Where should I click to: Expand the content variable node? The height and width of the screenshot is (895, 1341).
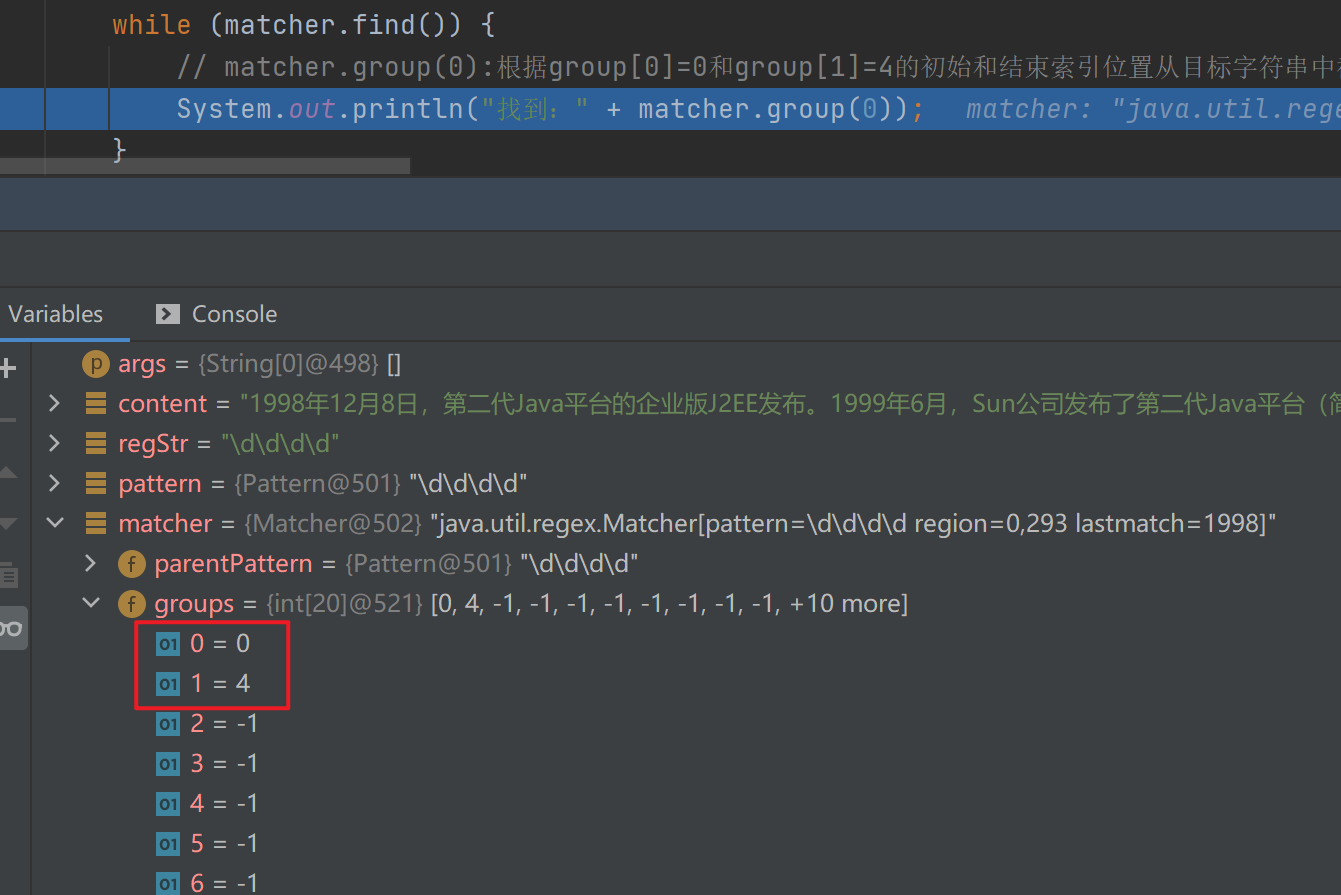point(55,404)
